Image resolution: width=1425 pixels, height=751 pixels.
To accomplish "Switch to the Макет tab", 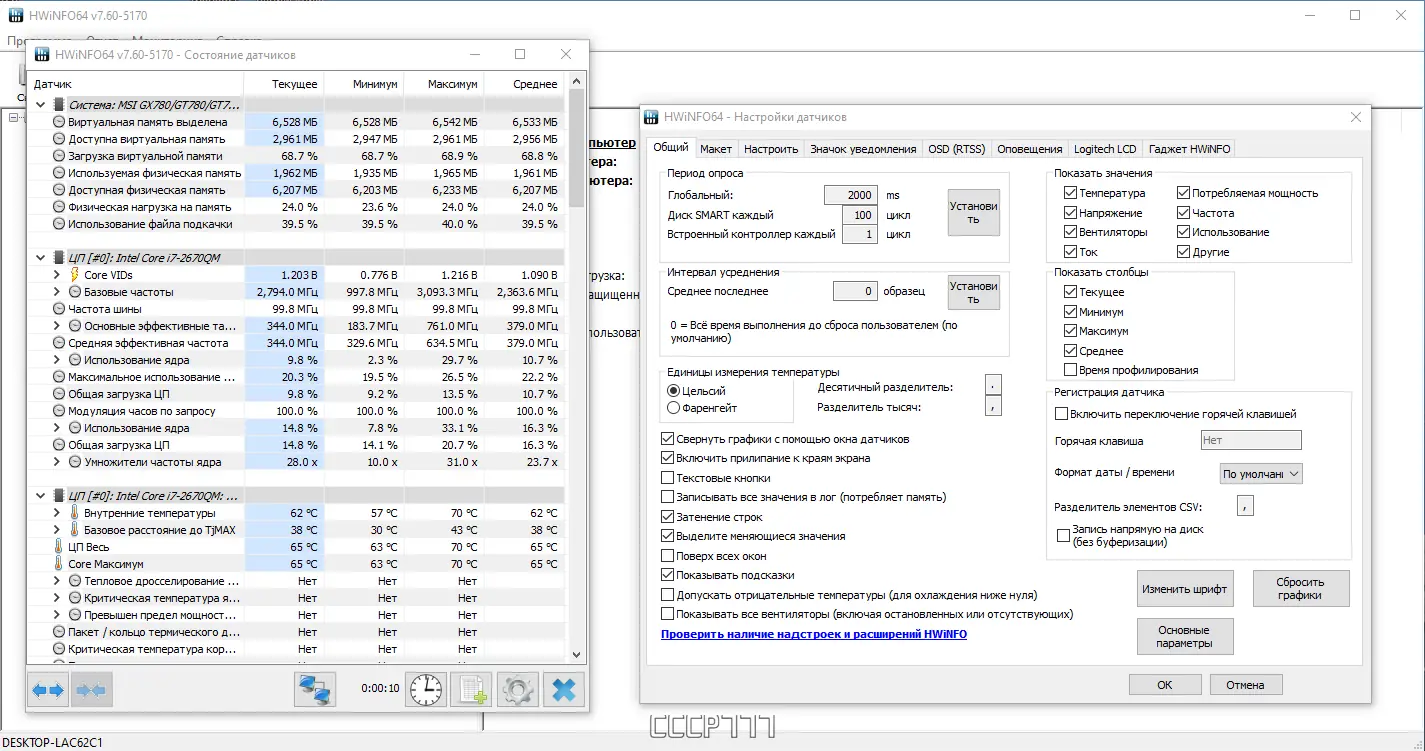I will pyautogui.click(x=716, y=149).
